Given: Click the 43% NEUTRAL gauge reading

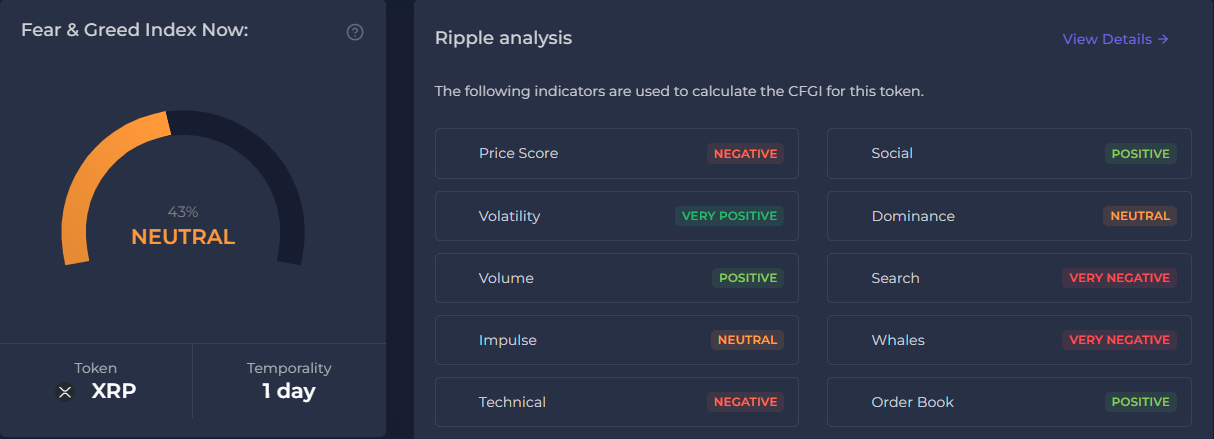Looking at the screenshot, I should tap(183, 228).
